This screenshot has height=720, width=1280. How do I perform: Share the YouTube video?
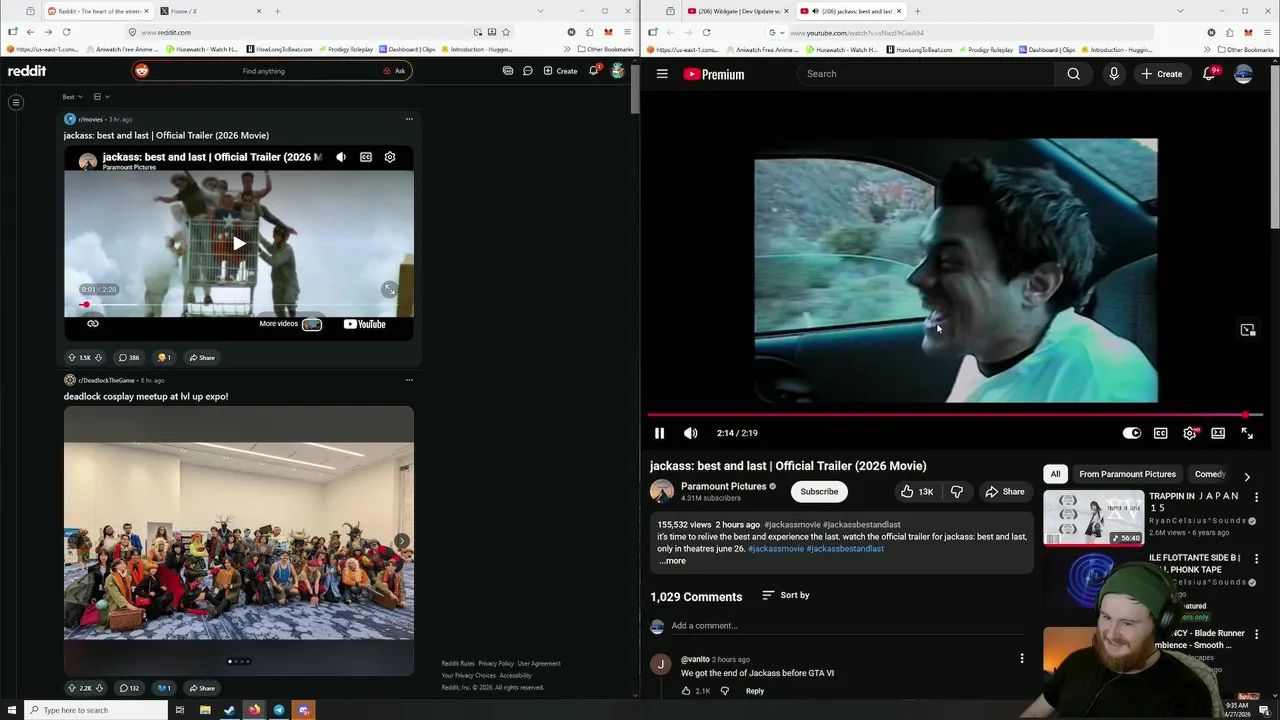pyautogui.click(x=1004, y=492)
